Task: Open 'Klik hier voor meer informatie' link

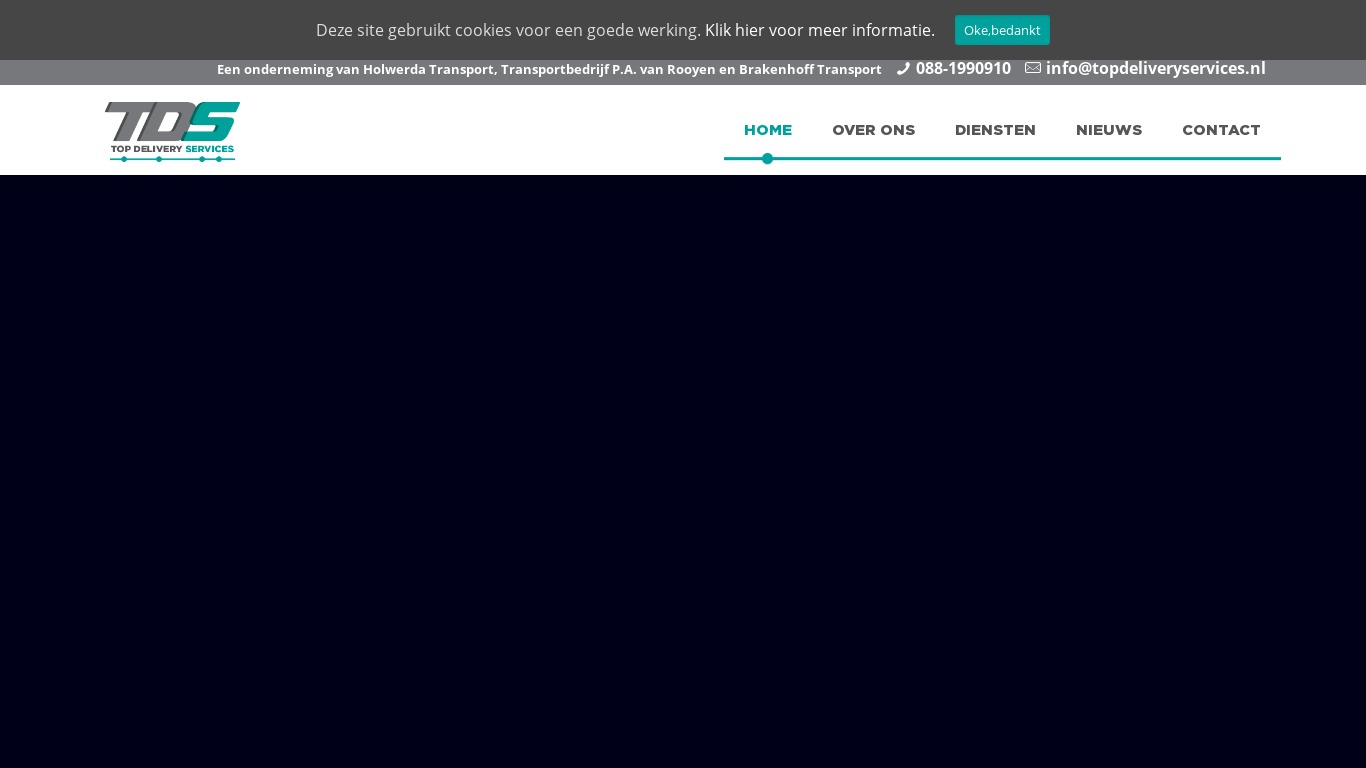Action: pyautogui.click(x=819, y=30)
